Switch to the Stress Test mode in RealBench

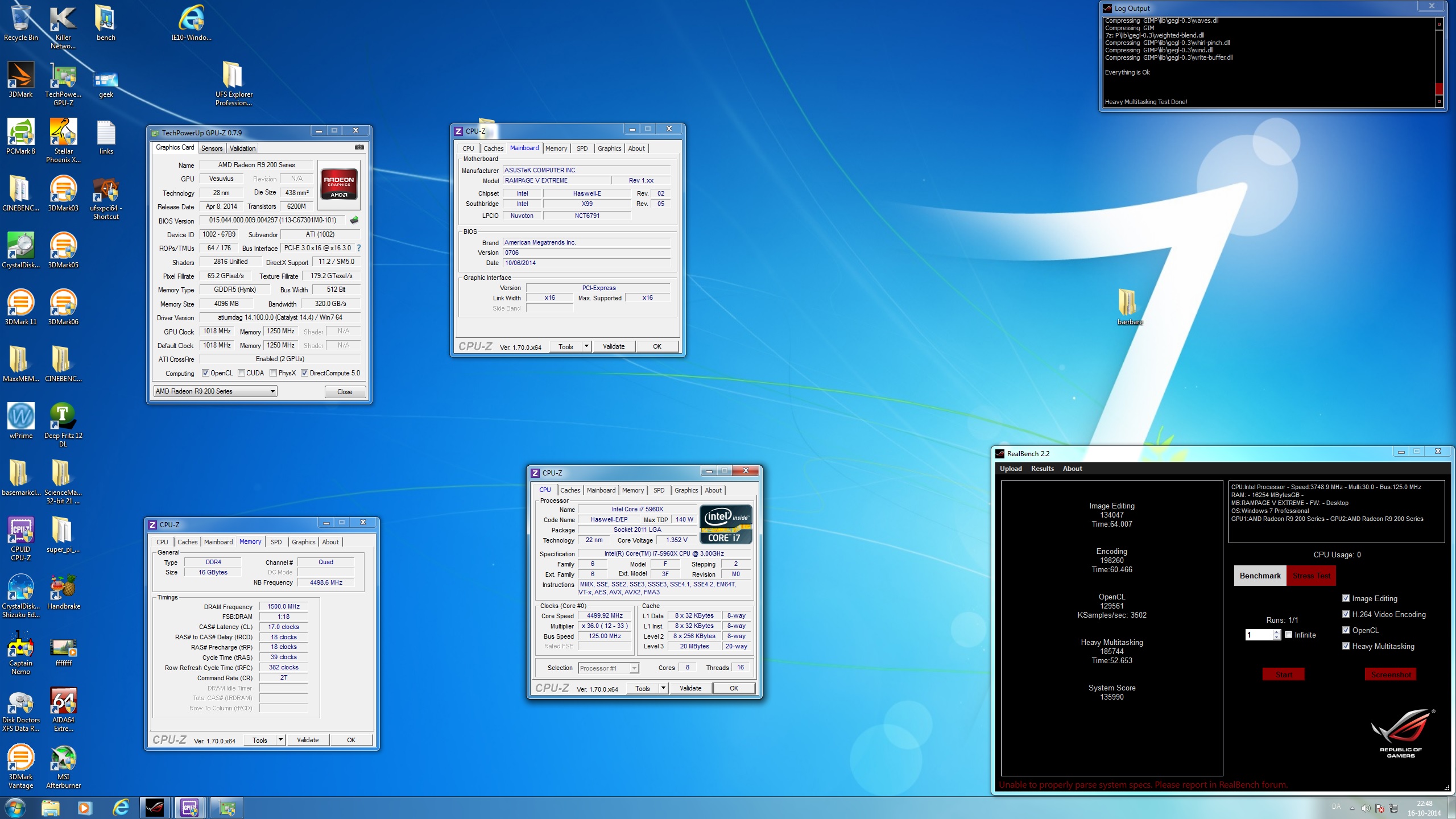1311,576
